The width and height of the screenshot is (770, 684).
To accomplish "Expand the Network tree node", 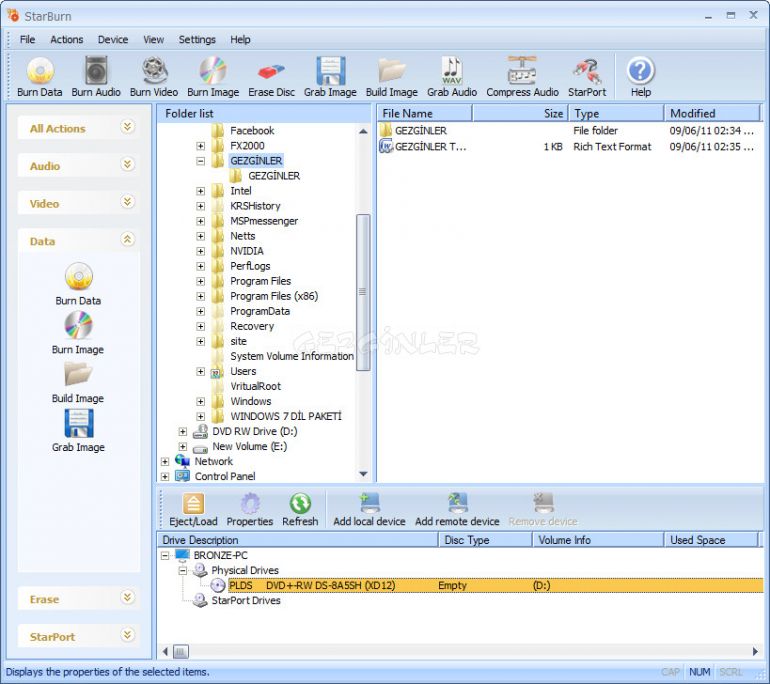I will tap(165, 462).
